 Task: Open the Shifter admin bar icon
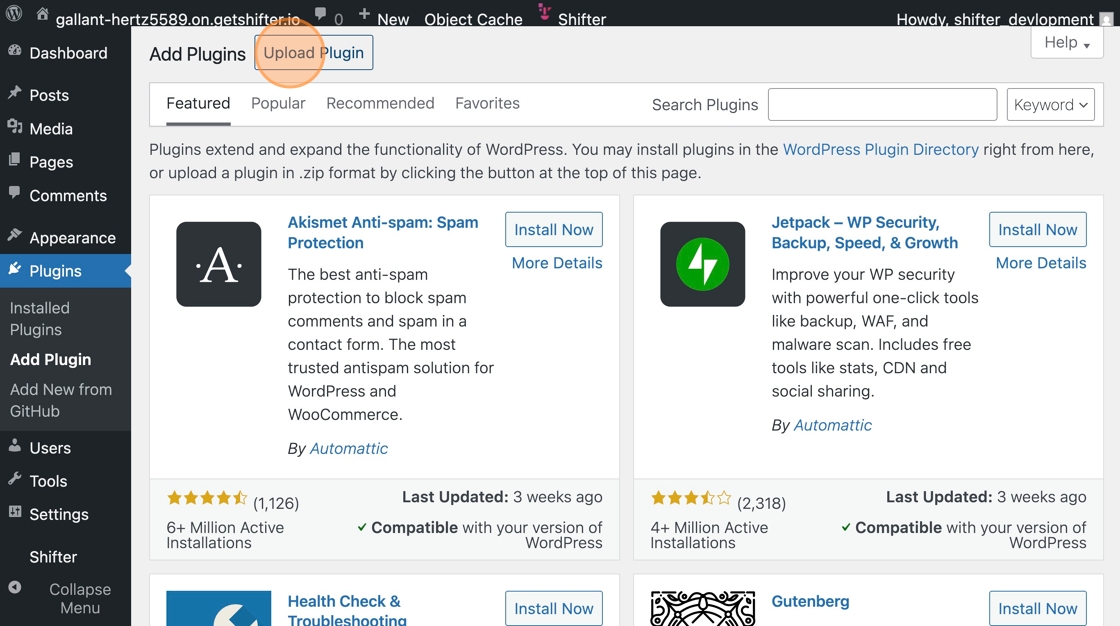tap(545, 12)
